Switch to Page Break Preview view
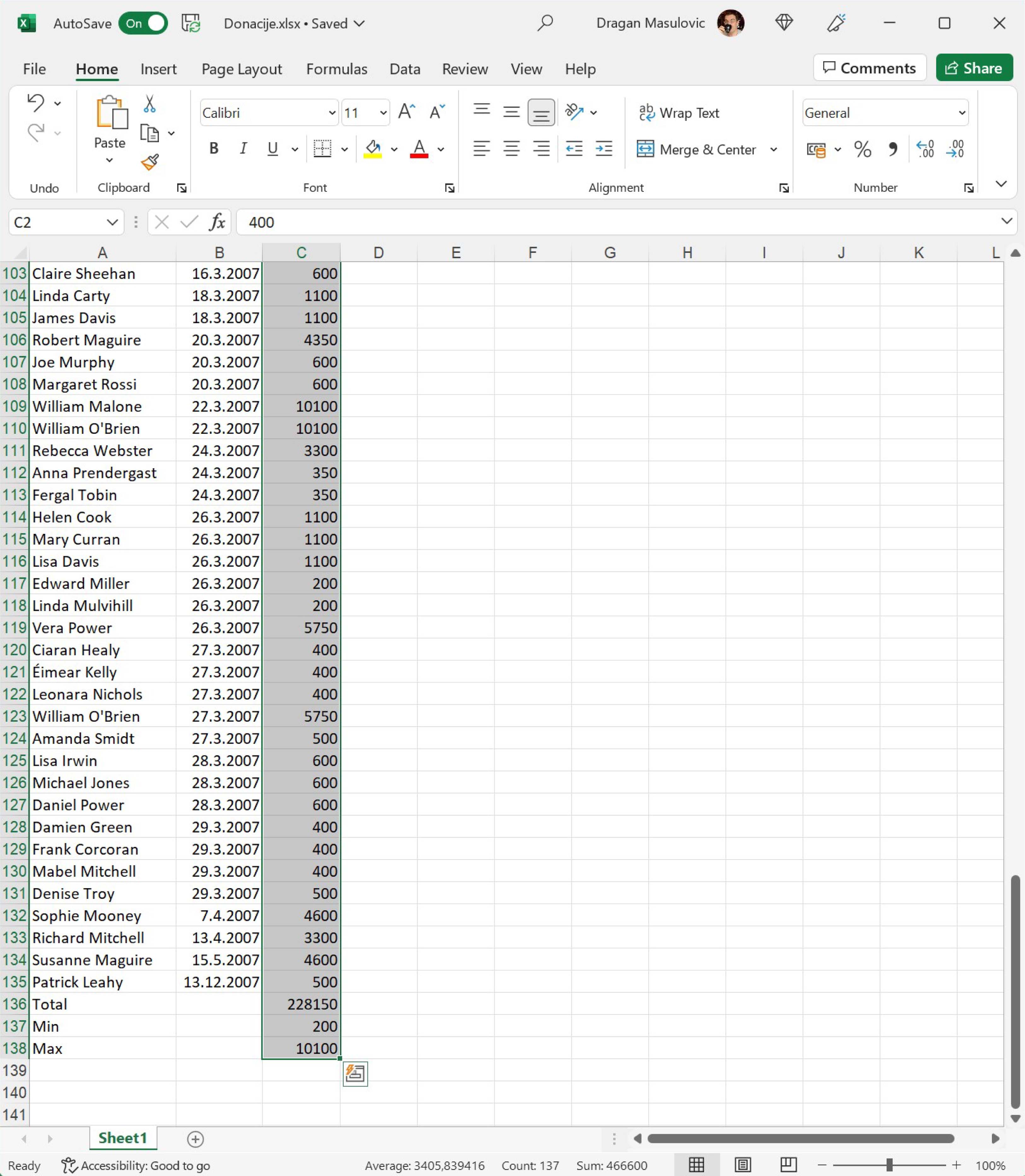Viewport: 1025px width, 1176px height. 788,1165
